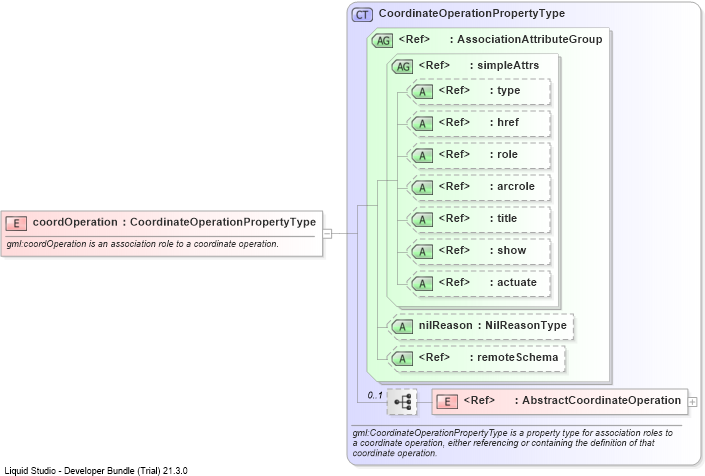This screenshot has height=476, width=705.
Task: Click the AG icon of AssociationAttributeGroup
Action: [x=382, y=40]
